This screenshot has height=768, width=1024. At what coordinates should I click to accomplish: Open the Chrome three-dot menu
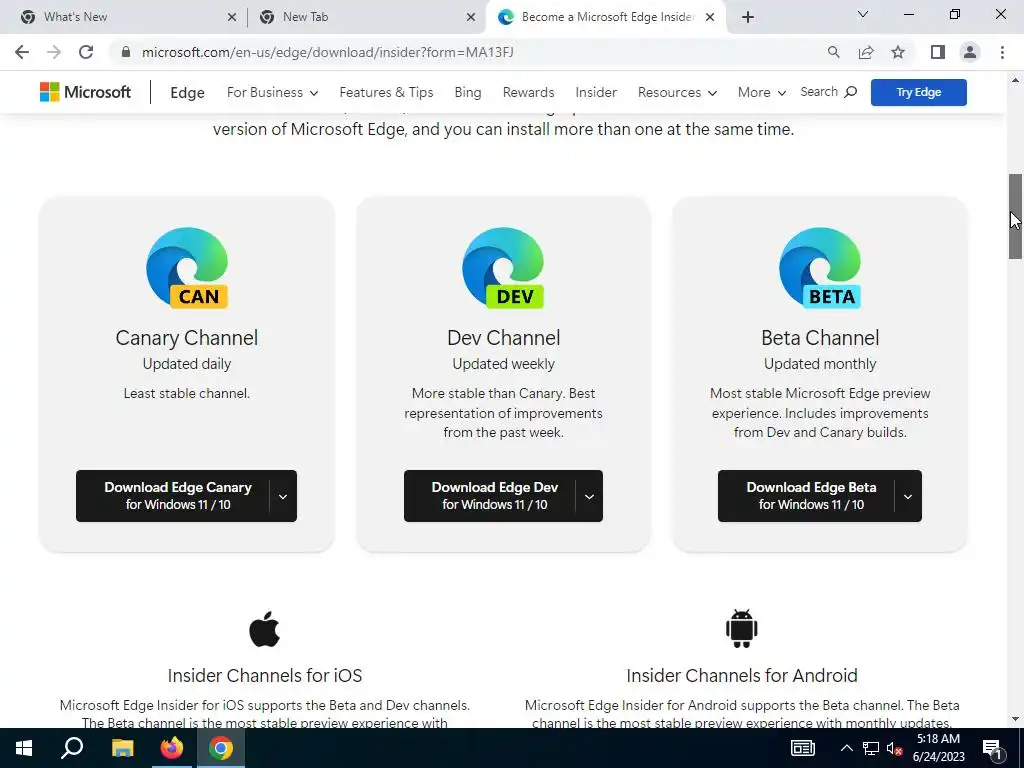coord(1002,52)
